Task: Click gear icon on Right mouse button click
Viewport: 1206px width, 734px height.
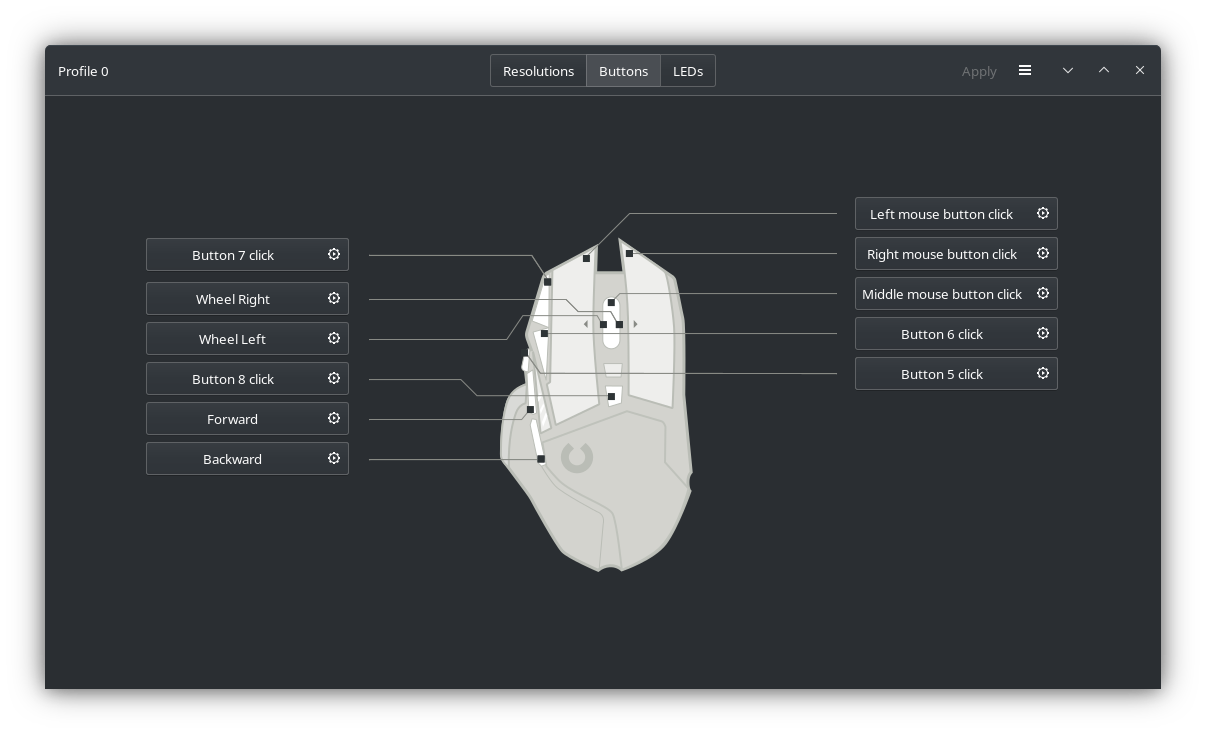Action: pyautogui.click(x=1043, y=253)
